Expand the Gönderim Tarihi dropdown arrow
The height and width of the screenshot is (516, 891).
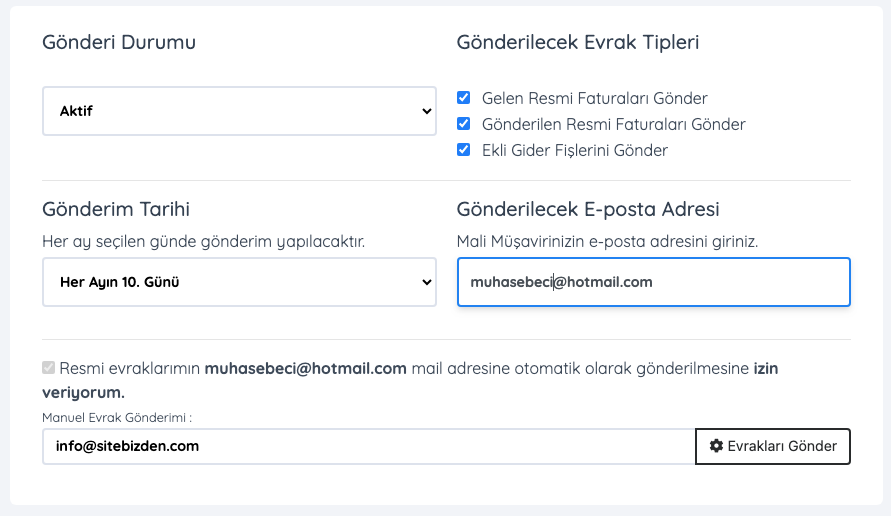tap(427, 282)
